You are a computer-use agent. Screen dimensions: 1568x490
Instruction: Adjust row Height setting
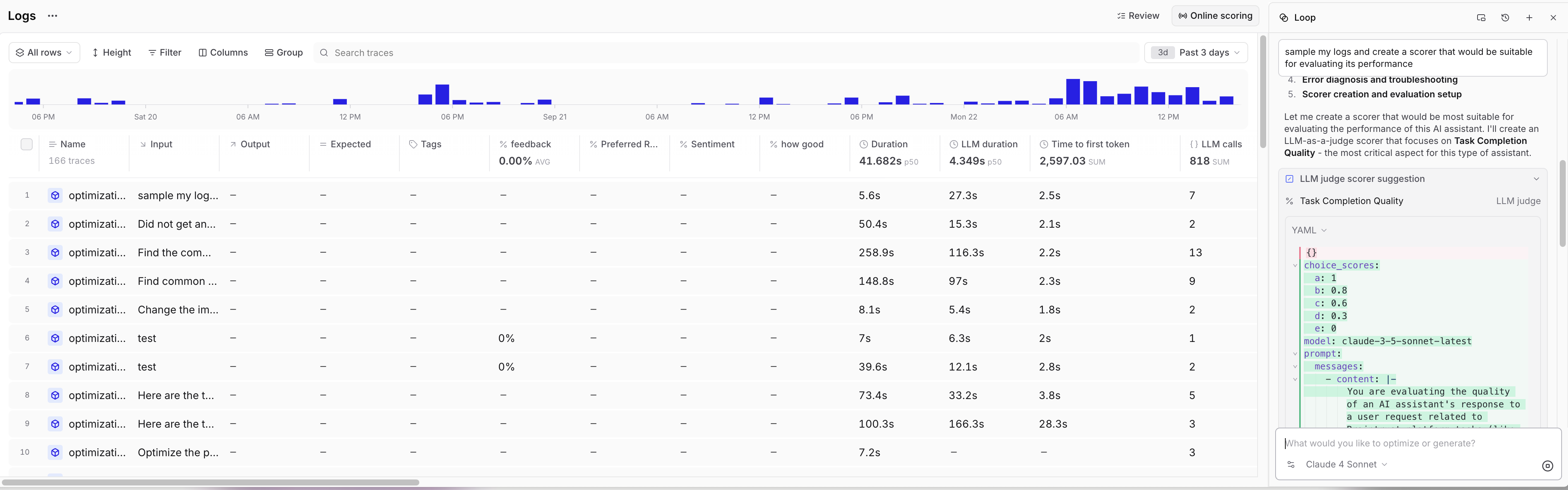[x=111, y=52]
